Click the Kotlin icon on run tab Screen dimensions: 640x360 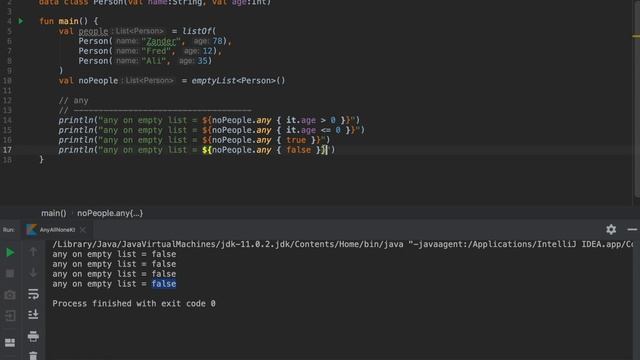click(31, 229)
